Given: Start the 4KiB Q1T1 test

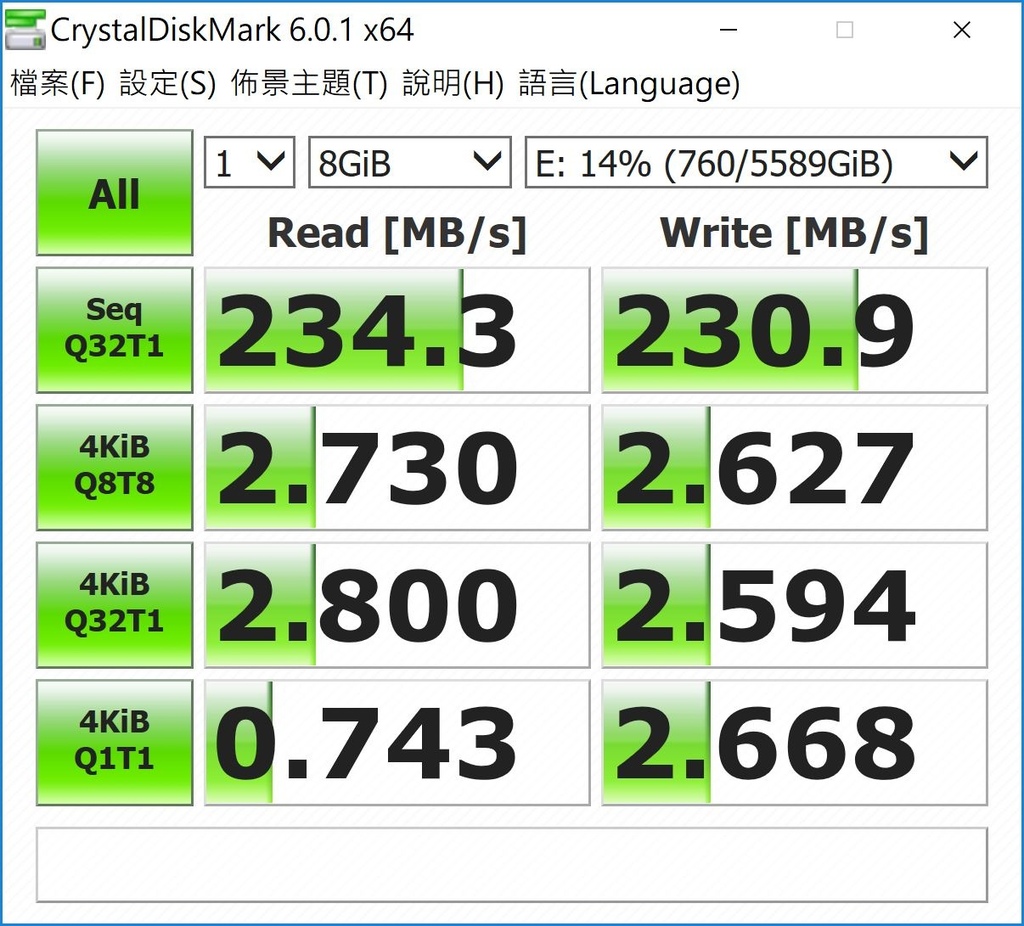Looking at the screenshot, I should (114, 742).
